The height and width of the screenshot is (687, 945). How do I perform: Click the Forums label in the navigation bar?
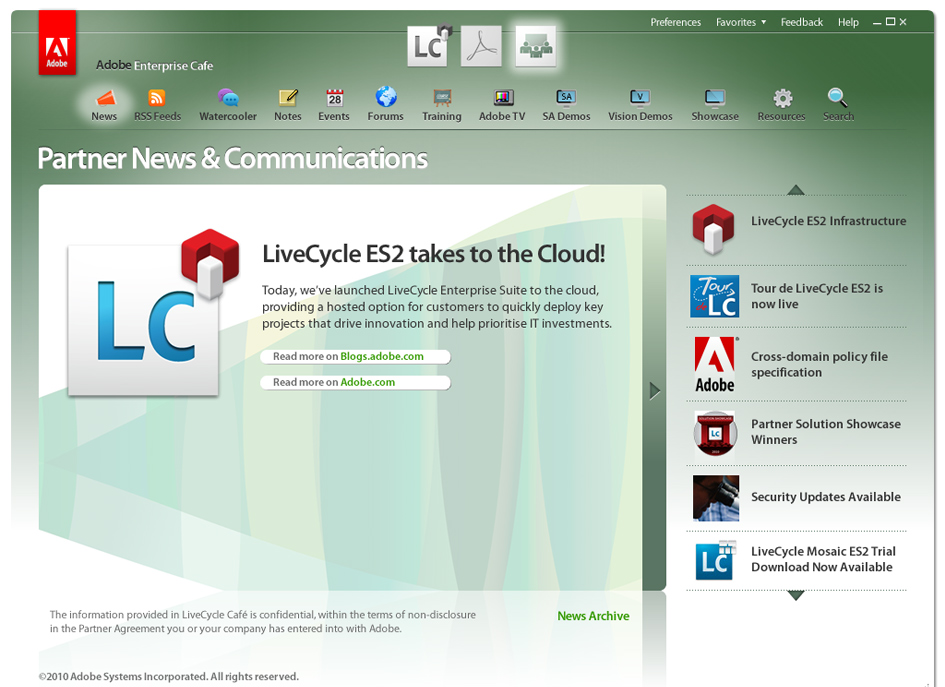click(386, 116)
